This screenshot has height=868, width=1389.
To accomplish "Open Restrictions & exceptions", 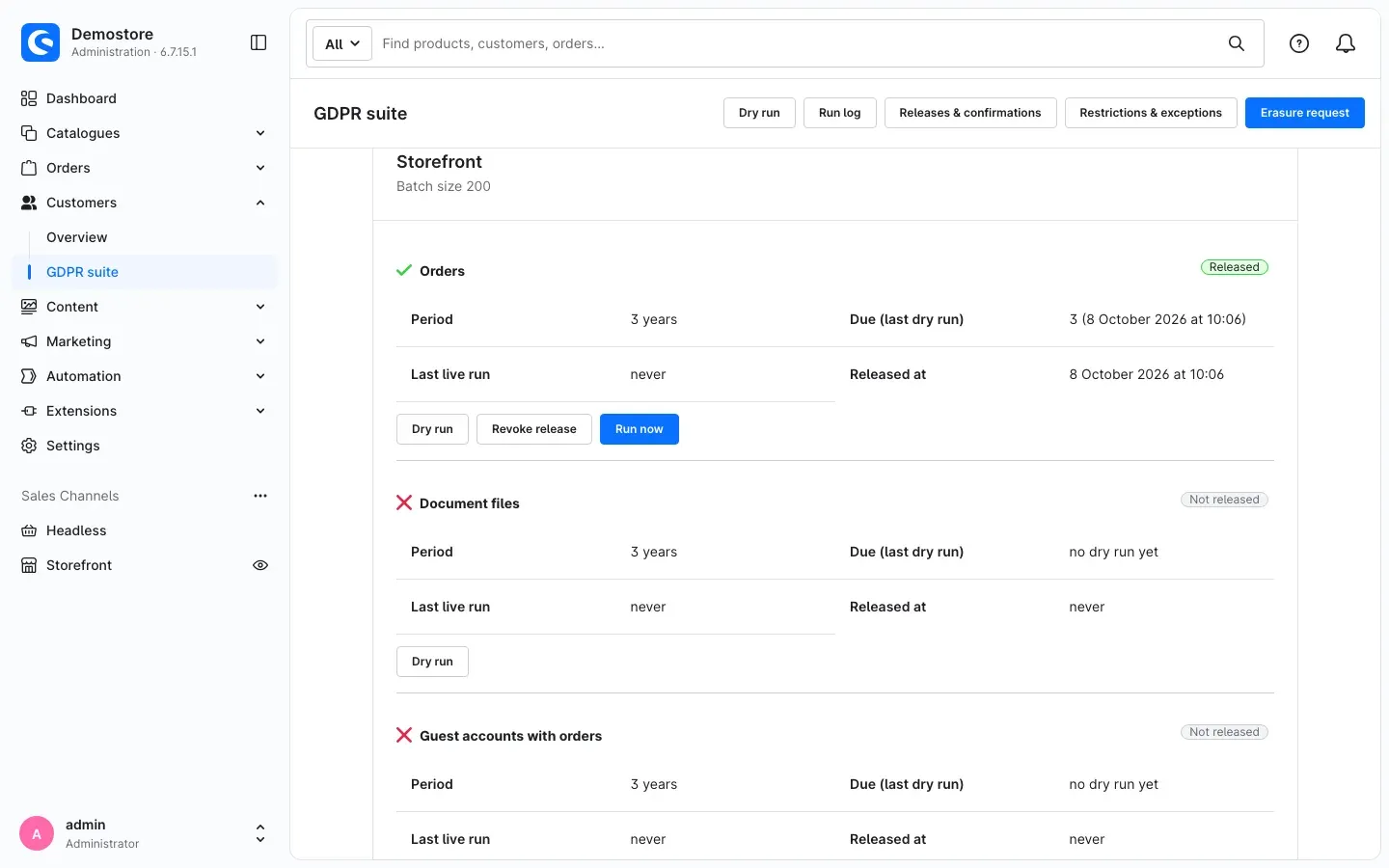I will point(1151,113).
